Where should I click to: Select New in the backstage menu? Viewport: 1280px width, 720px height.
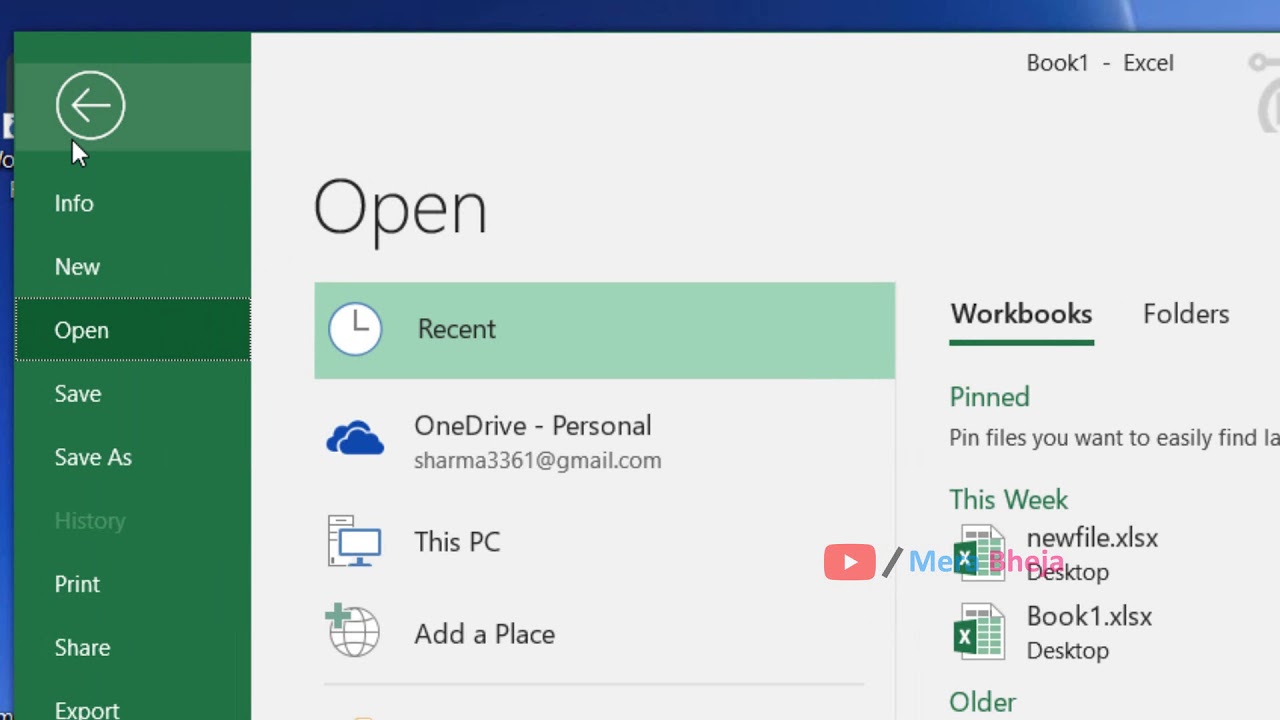pyautogui.click(x=77, y=267)
